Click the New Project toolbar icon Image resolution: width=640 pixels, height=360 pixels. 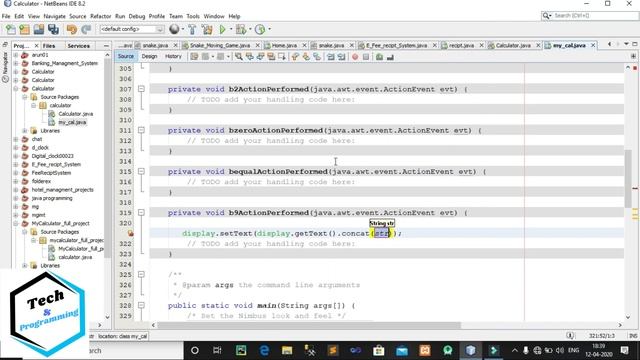point(24,29)
